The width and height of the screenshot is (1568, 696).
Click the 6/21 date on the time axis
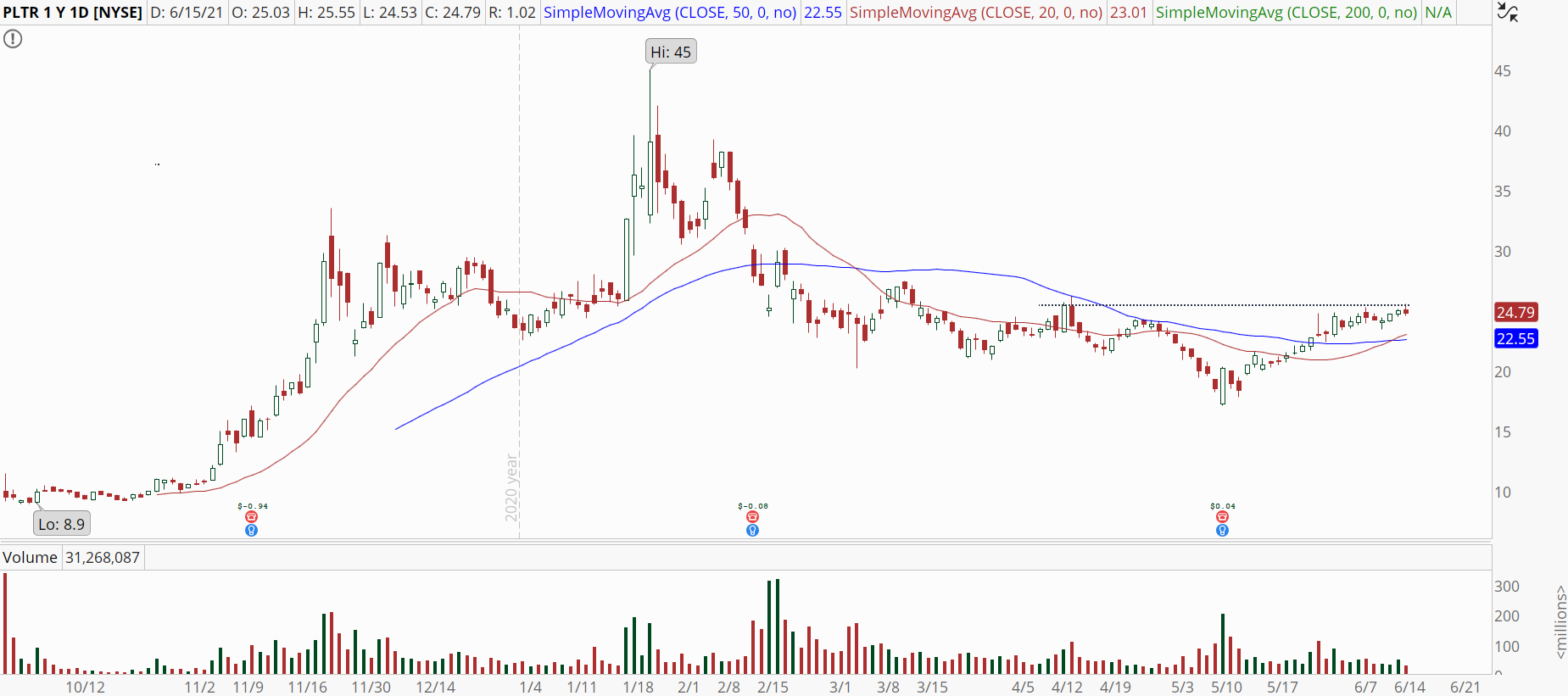pos(1465,687)
